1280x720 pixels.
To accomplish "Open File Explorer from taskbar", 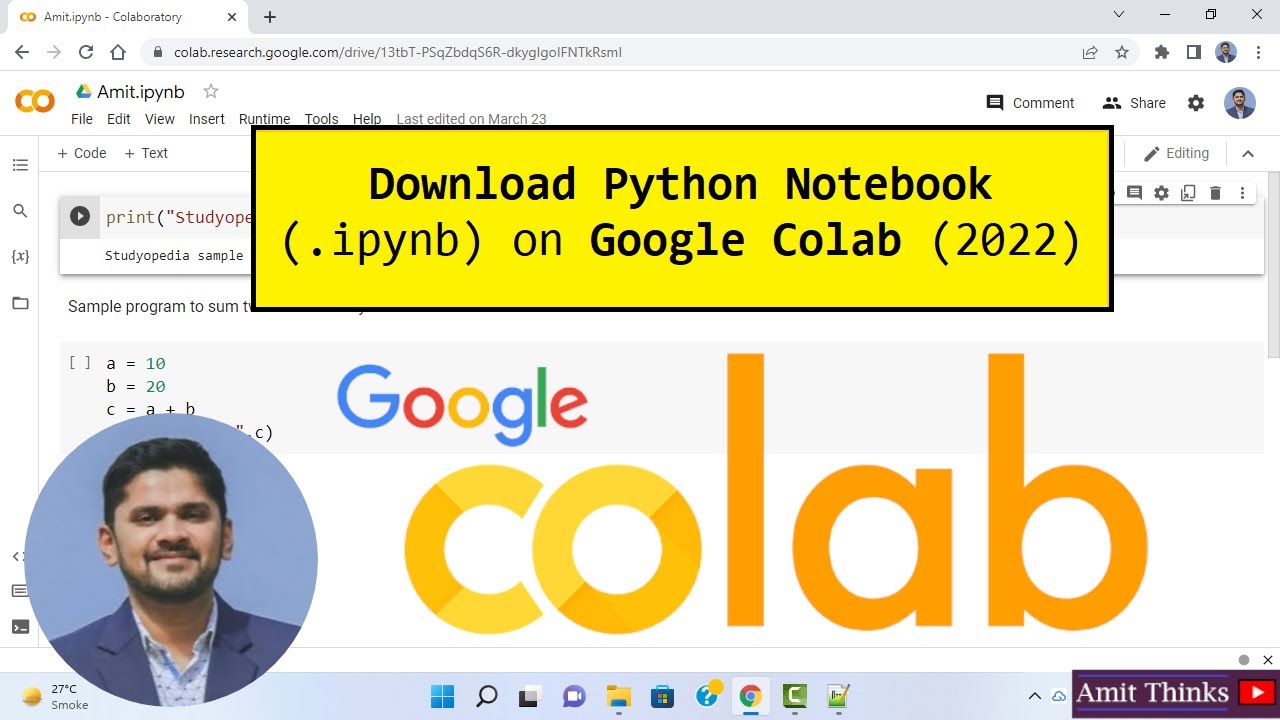I will [619, 696].
